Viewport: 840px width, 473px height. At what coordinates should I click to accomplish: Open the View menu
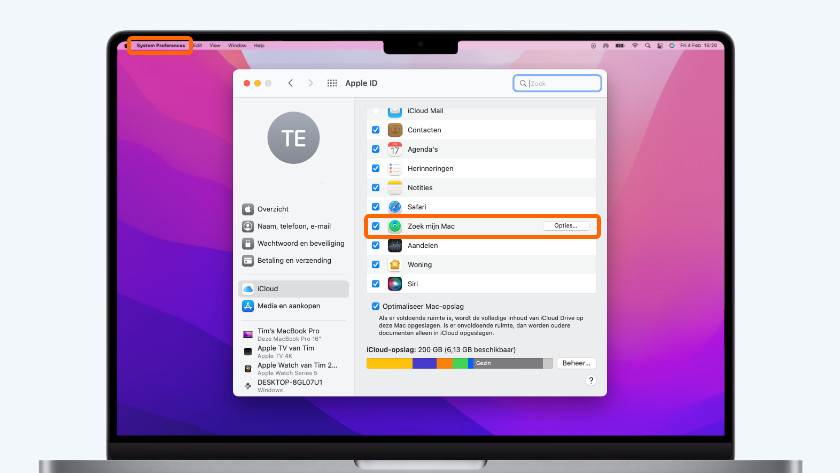[215, 46]
